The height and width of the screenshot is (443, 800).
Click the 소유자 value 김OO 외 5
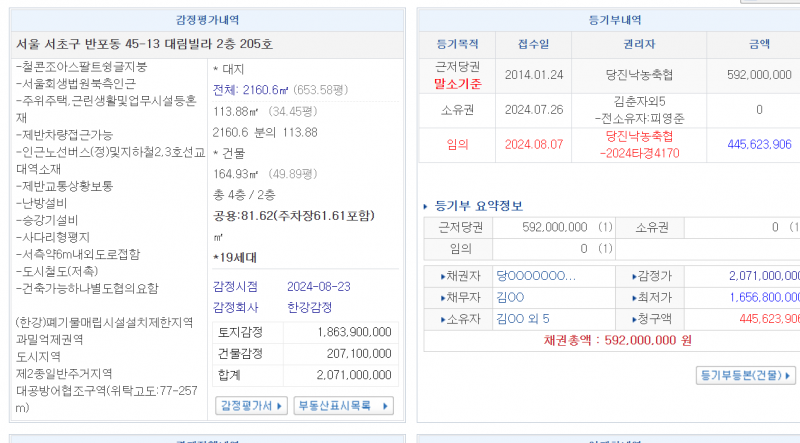point(522,318)
